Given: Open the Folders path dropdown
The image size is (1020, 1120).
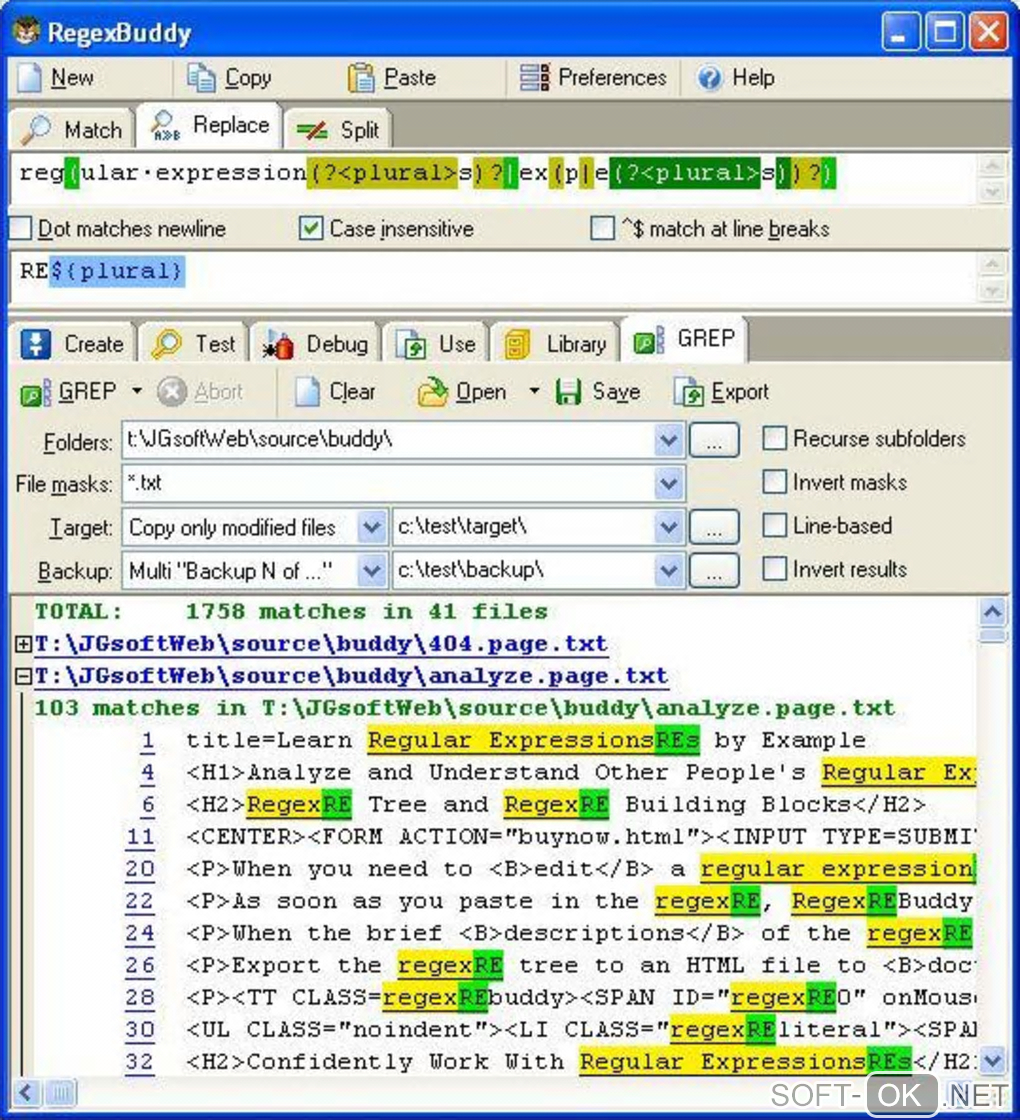Looking at the screenshot, I should pos(669,440).
